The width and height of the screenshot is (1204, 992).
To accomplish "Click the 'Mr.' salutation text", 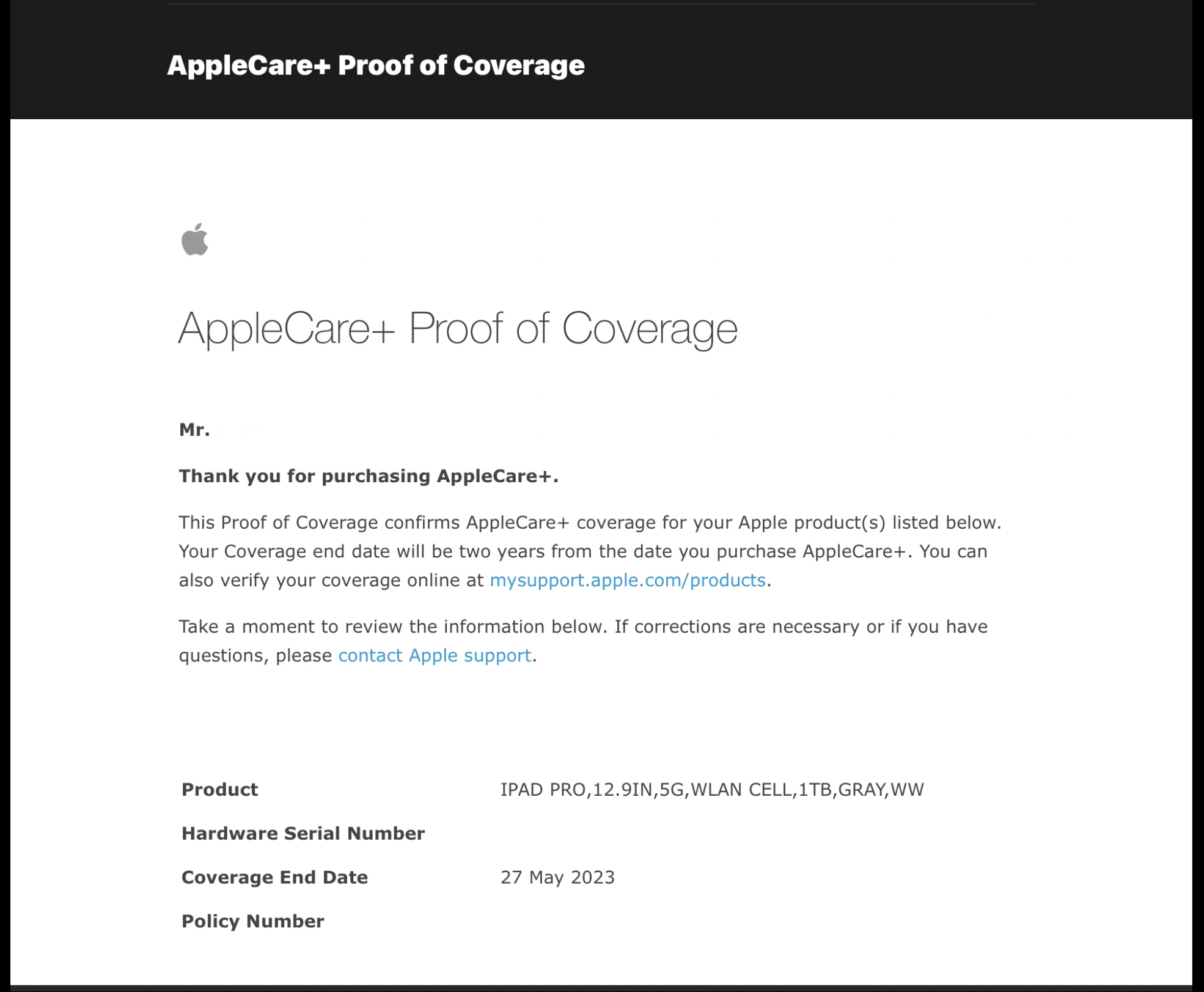I will point(194,430).
